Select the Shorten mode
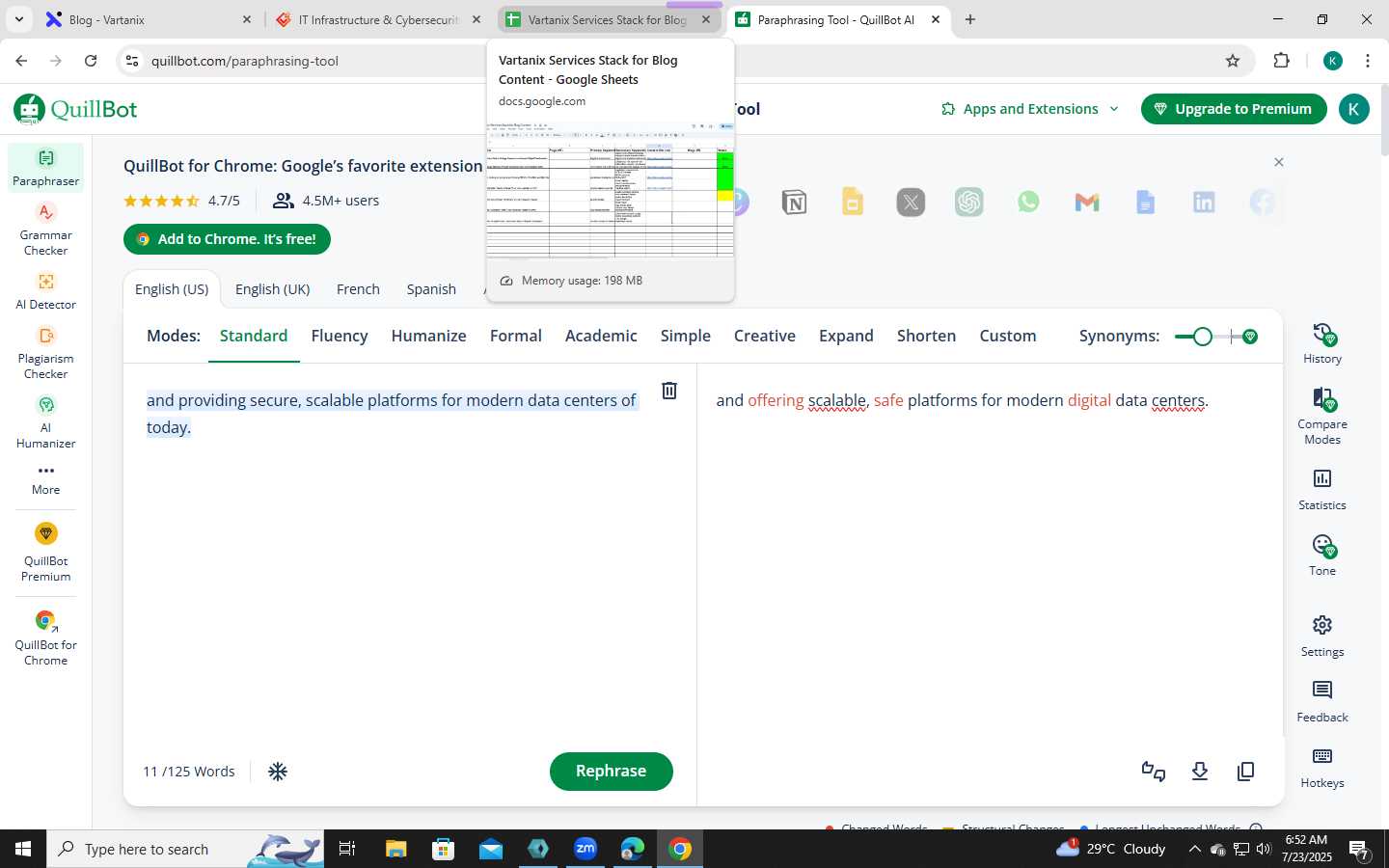Image resolution: width=1389 pixels, height=868 pixels. (x=926, y=336)
